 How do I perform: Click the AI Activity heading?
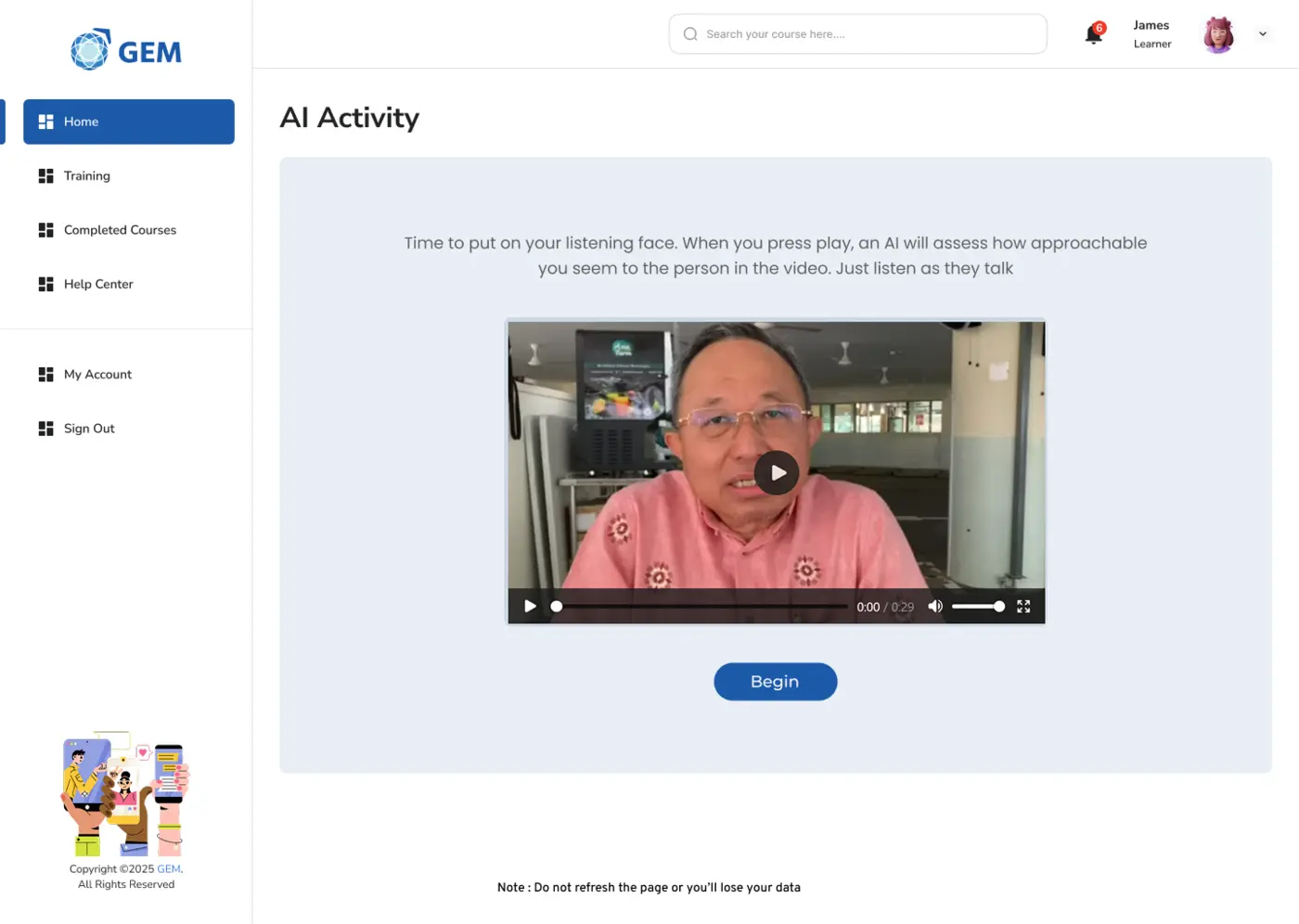pyautogui.click(x=350, y=118)
